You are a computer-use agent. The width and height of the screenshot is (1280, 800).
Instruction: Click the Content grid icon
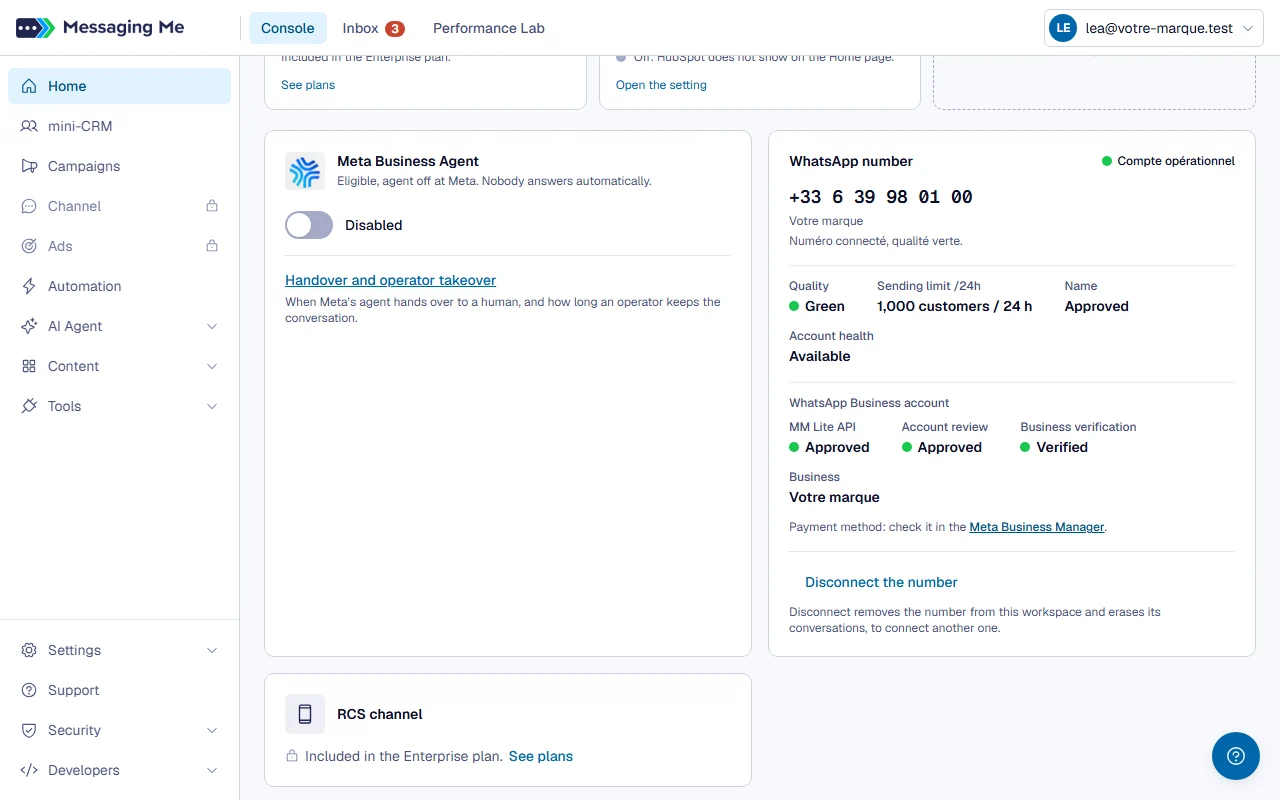29,366
